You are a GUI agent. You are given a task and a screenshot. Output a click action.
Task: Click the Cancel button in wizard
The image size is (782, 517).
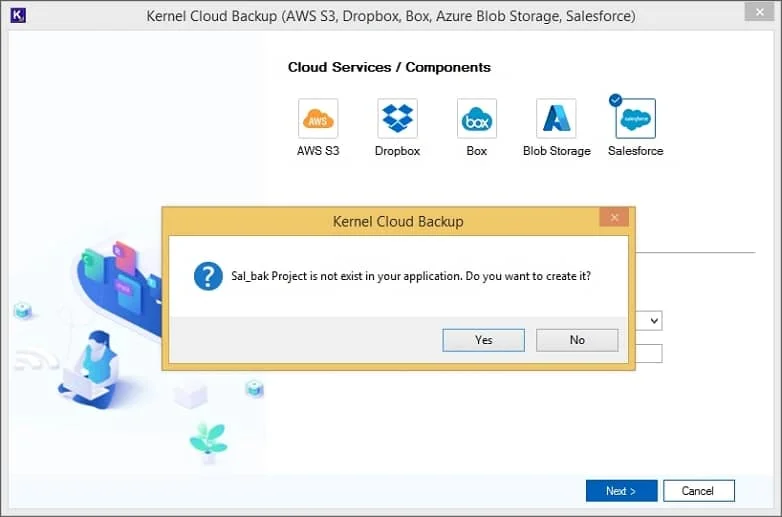pyautogui.click(x=698, y=491)
